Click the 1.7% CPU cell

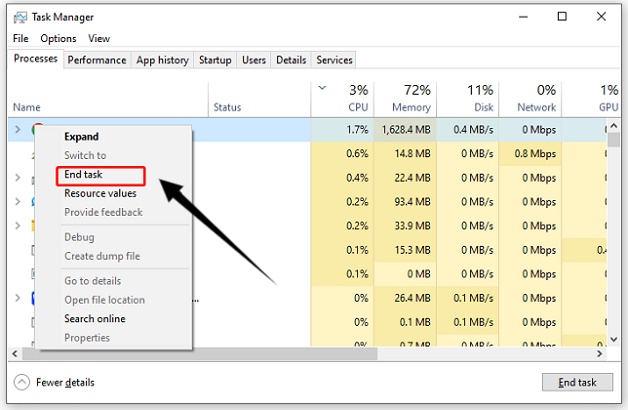pyautogui.click(x=342, y=129)
